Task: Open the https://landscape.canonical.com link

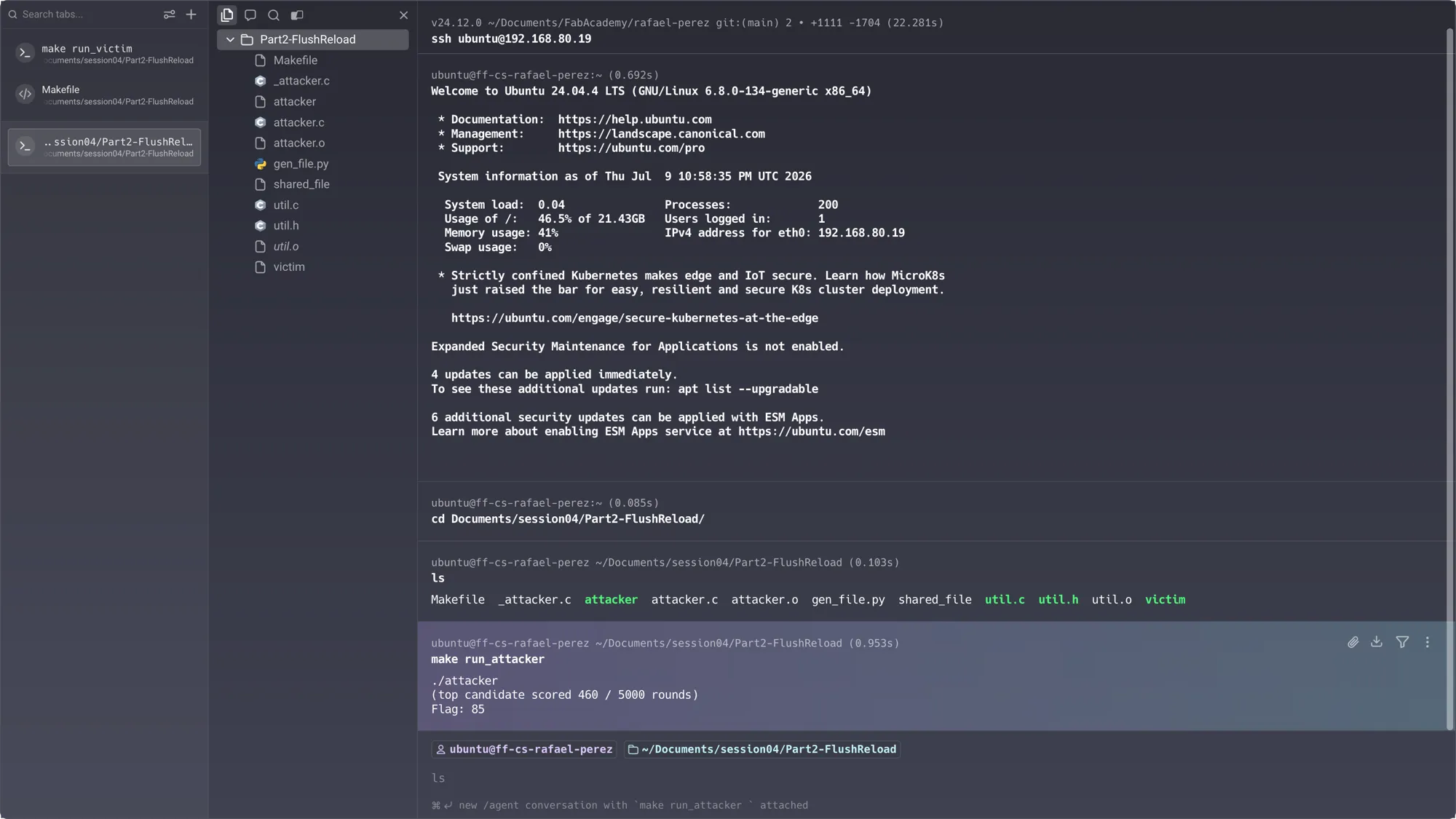Action: click(661, 134)
